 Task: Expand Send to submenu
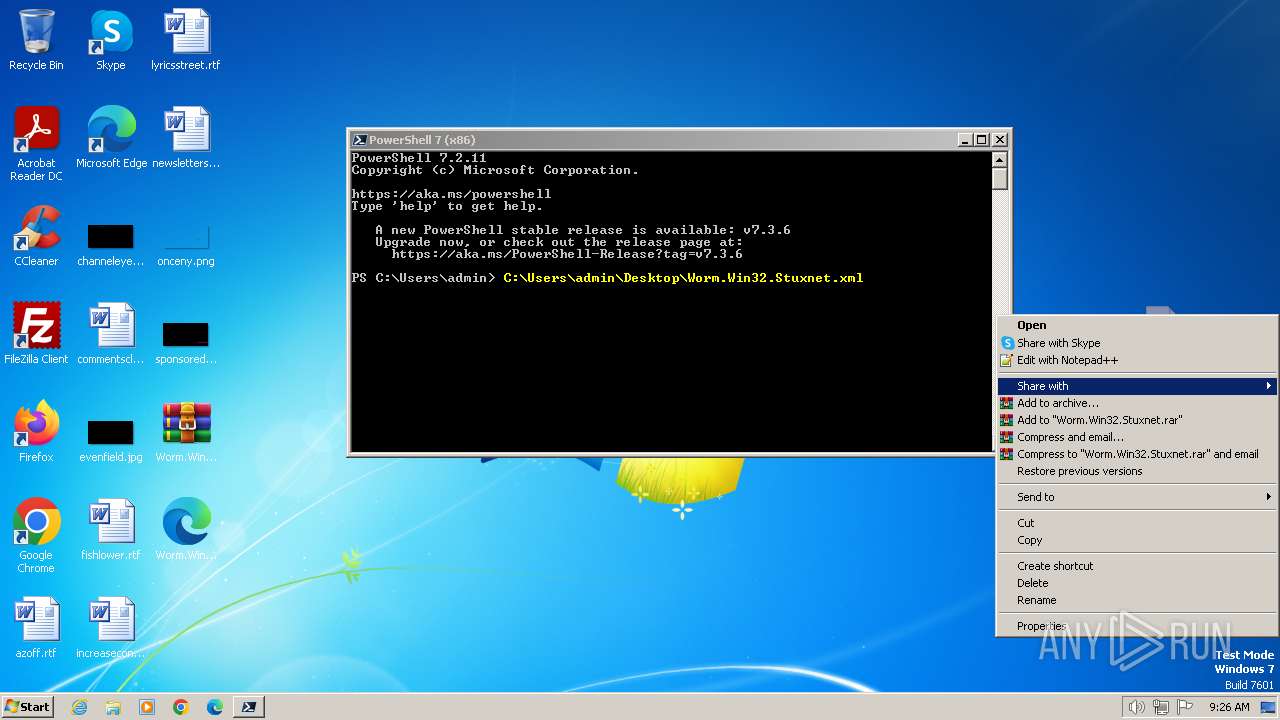[1137, 497]
